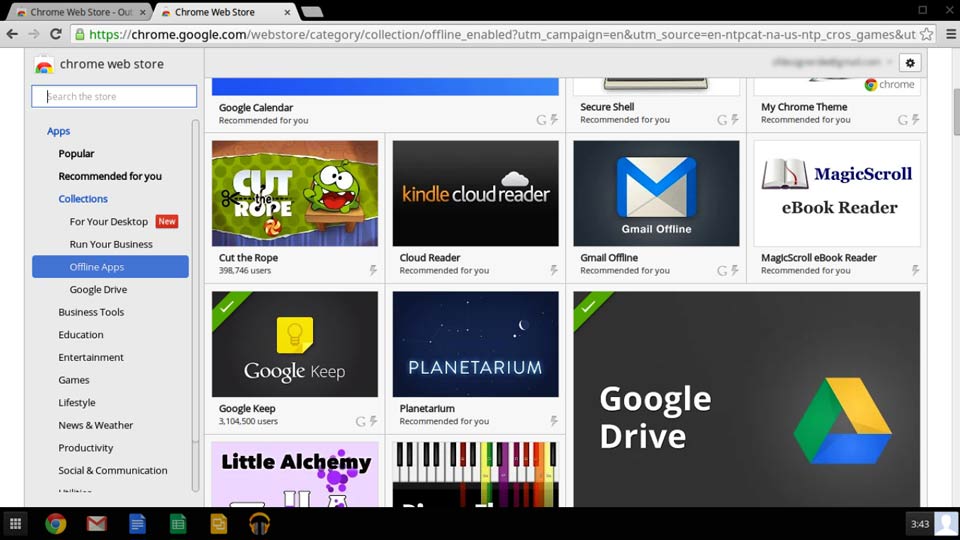Screen dimensions: 960x540
Task: Open Play Music headphones icon
Action: 260,523
